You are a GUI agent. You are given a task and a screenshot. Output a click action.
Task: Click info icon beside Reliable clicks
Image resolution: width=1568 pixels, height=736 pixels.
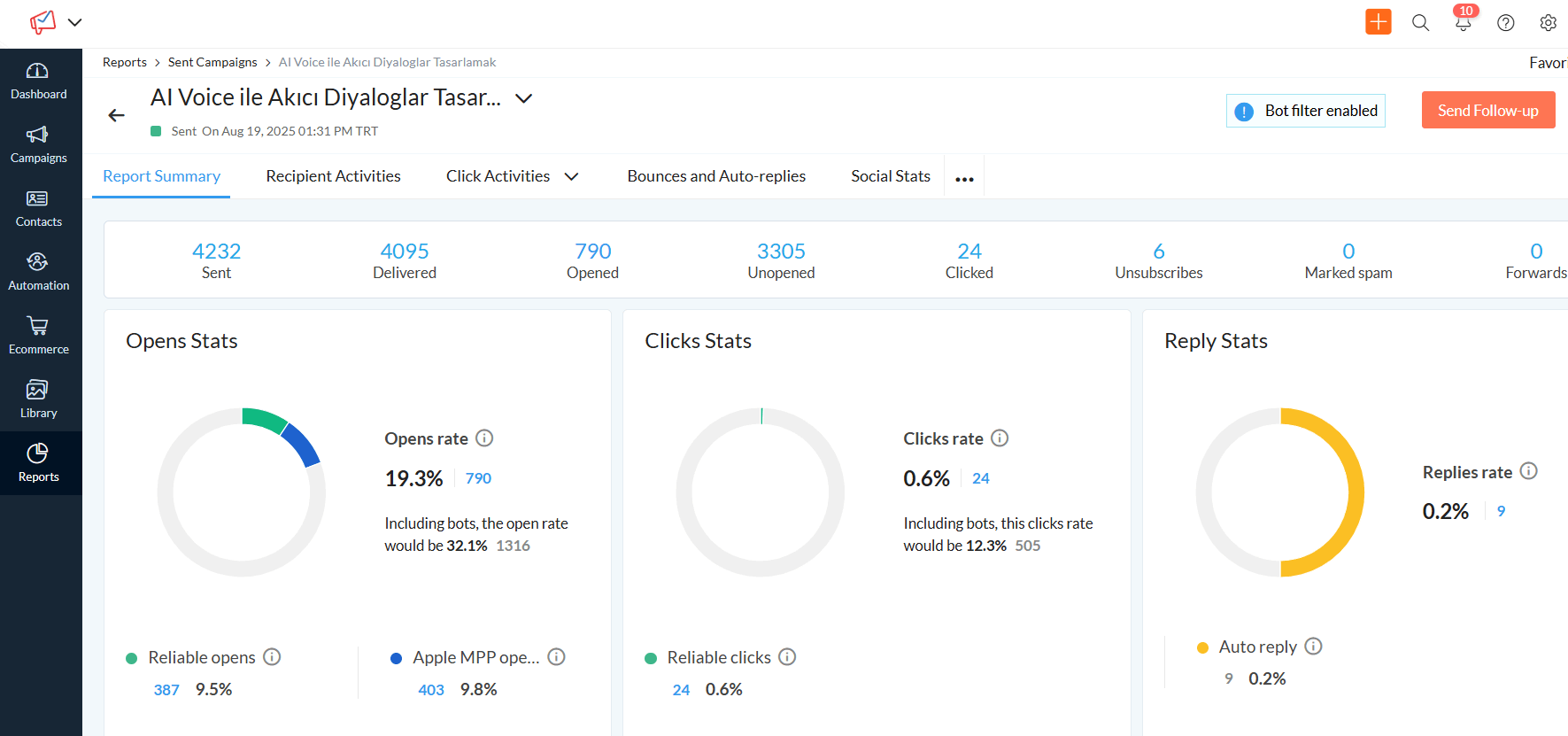787,657
